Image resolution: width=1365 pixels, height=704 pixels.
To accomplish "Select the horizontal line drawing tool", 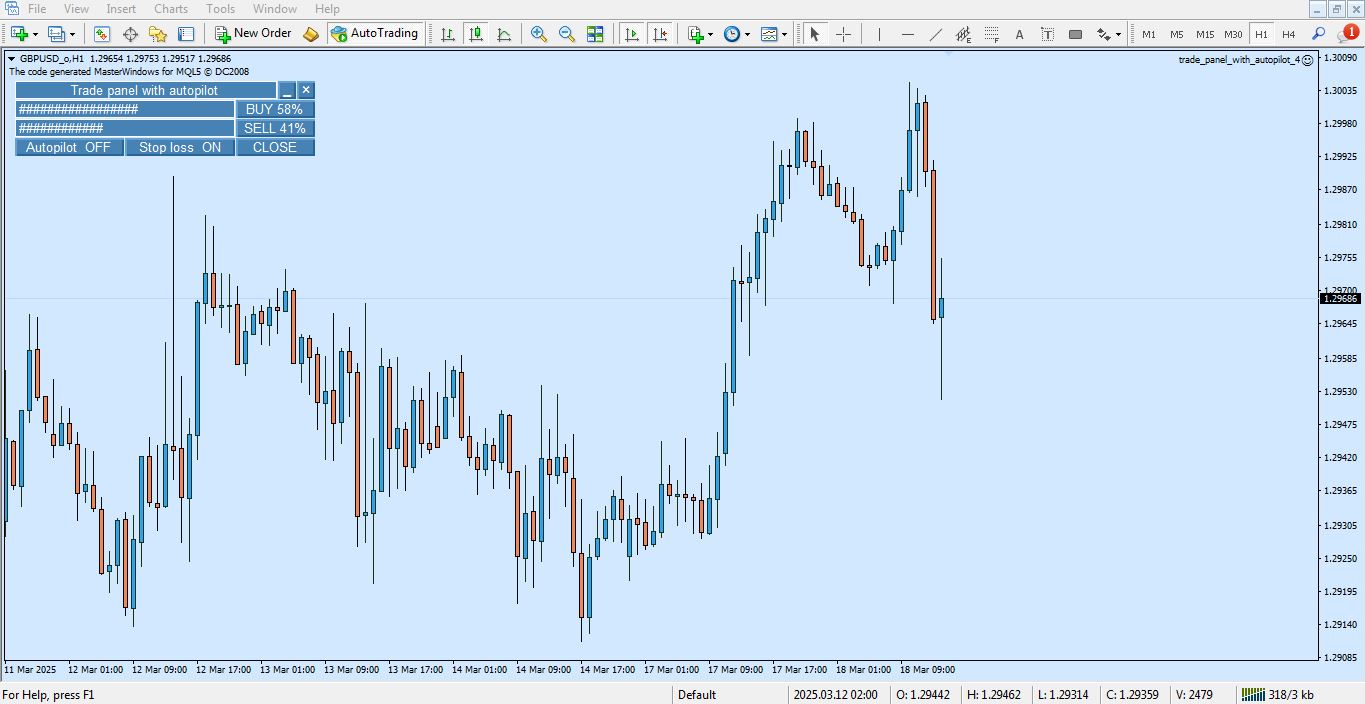I will coord(908,33).
